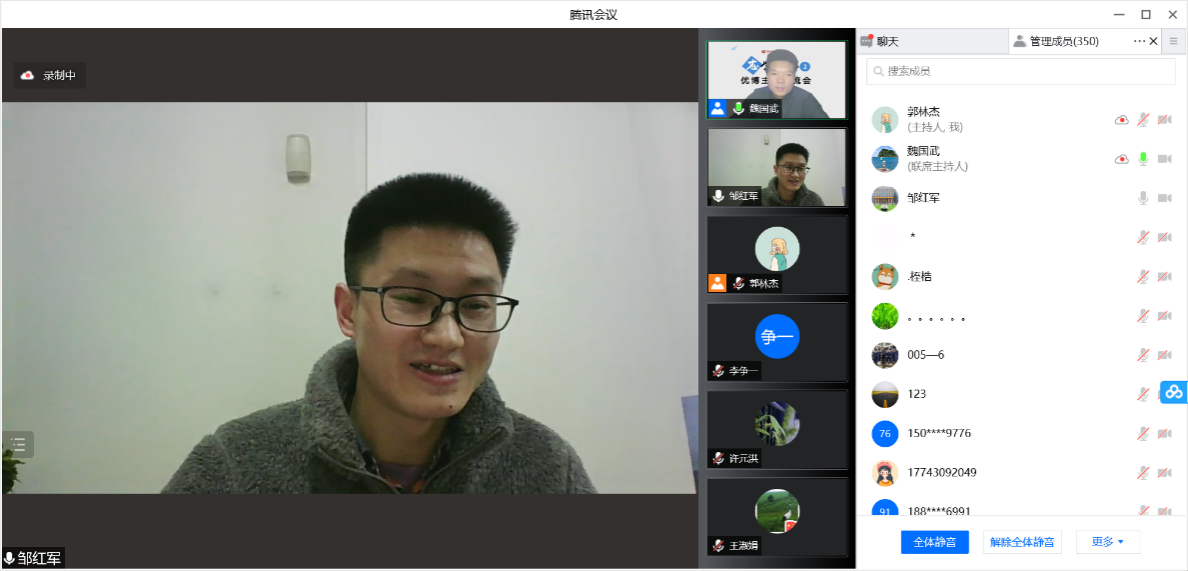Toggle 邹红军's camera in member list
Viewport: 1188px width, 571px height.
tap(1164, 198)
